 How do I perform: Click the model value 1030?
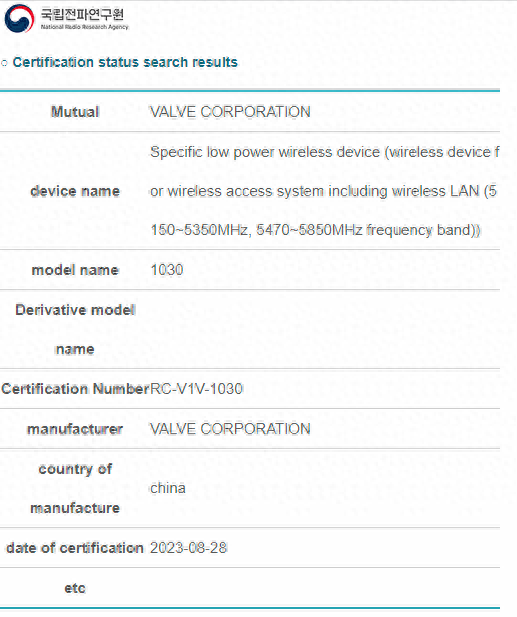[167, 270]
